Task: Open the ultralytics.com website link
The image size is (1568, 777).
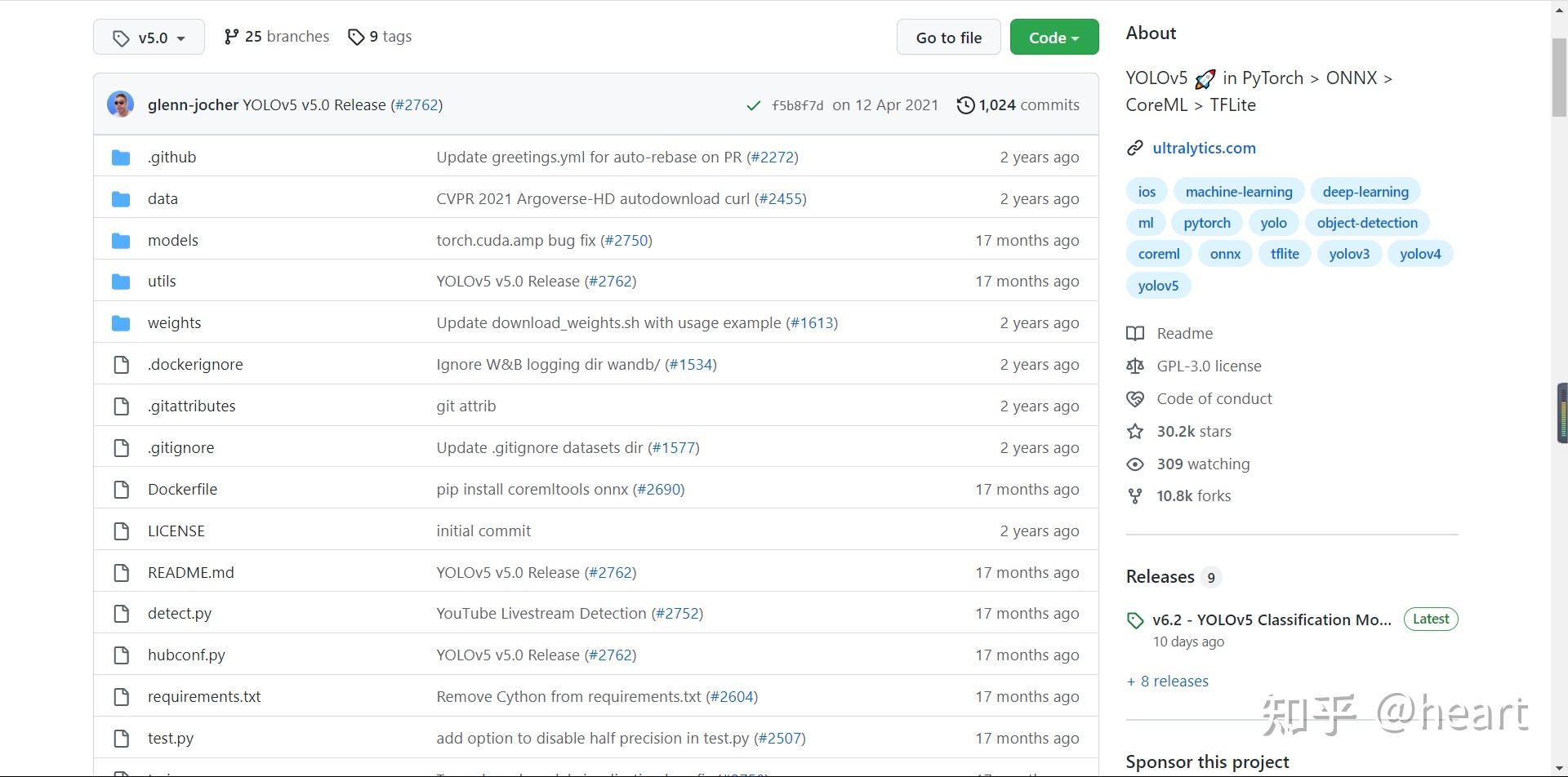Action: coord(1204,149)
